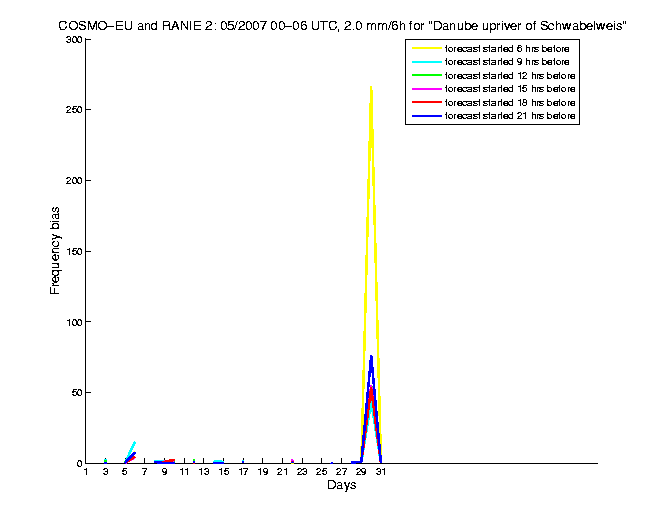Click the x-axis day label 9
This screenshot has height=520, width=660.
tap(164, 472)
